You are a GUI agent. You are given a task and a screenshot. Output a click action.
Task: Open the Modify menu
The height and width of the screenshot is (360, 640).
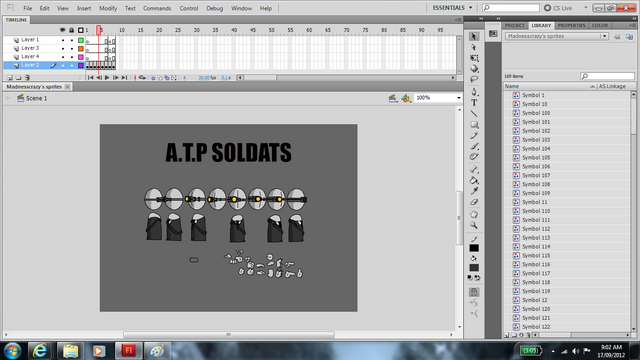pyautogui.click(x=108, y=8)
